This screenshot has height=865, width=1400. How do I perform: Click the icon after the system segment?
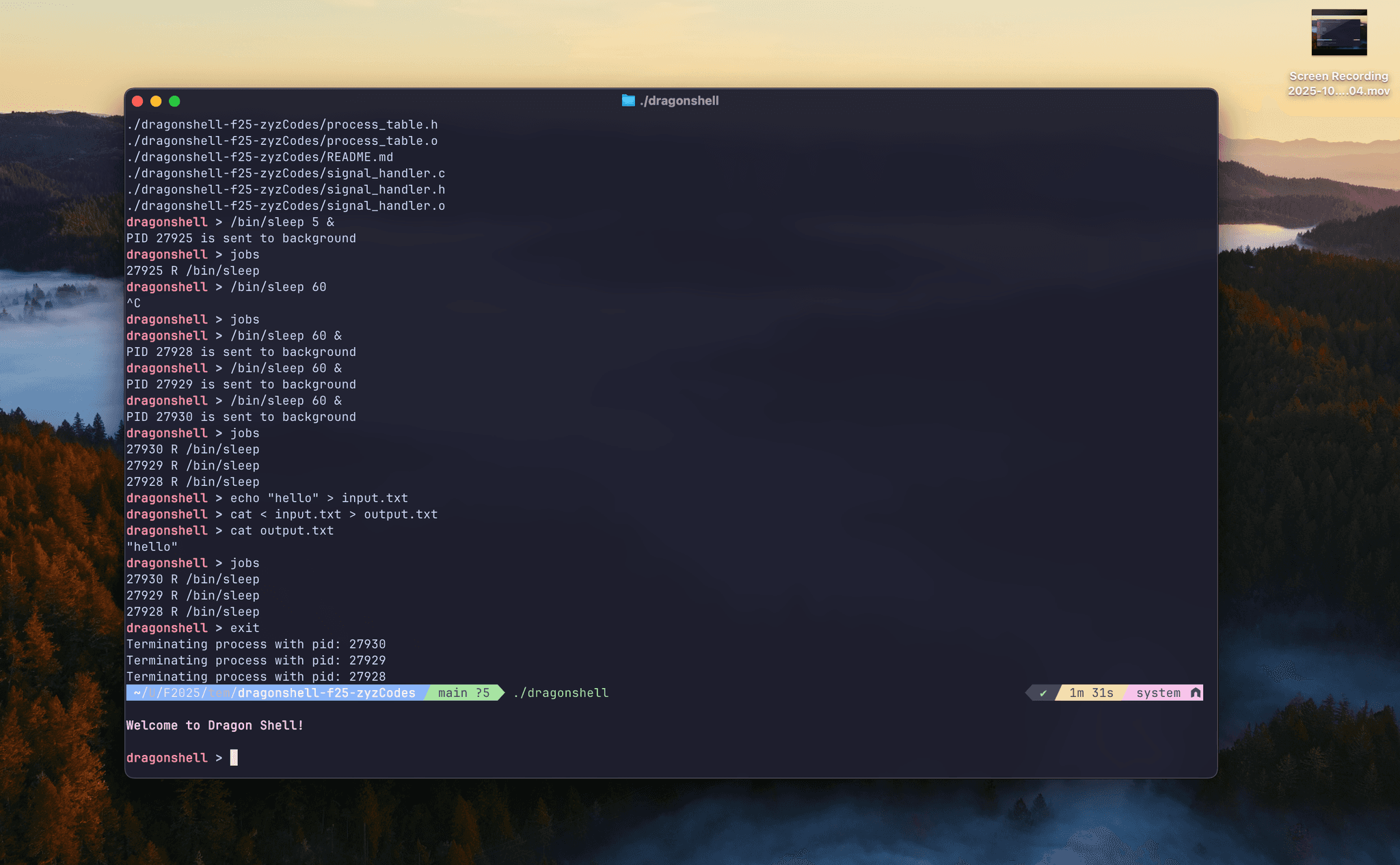click(x=1195, y=693)
